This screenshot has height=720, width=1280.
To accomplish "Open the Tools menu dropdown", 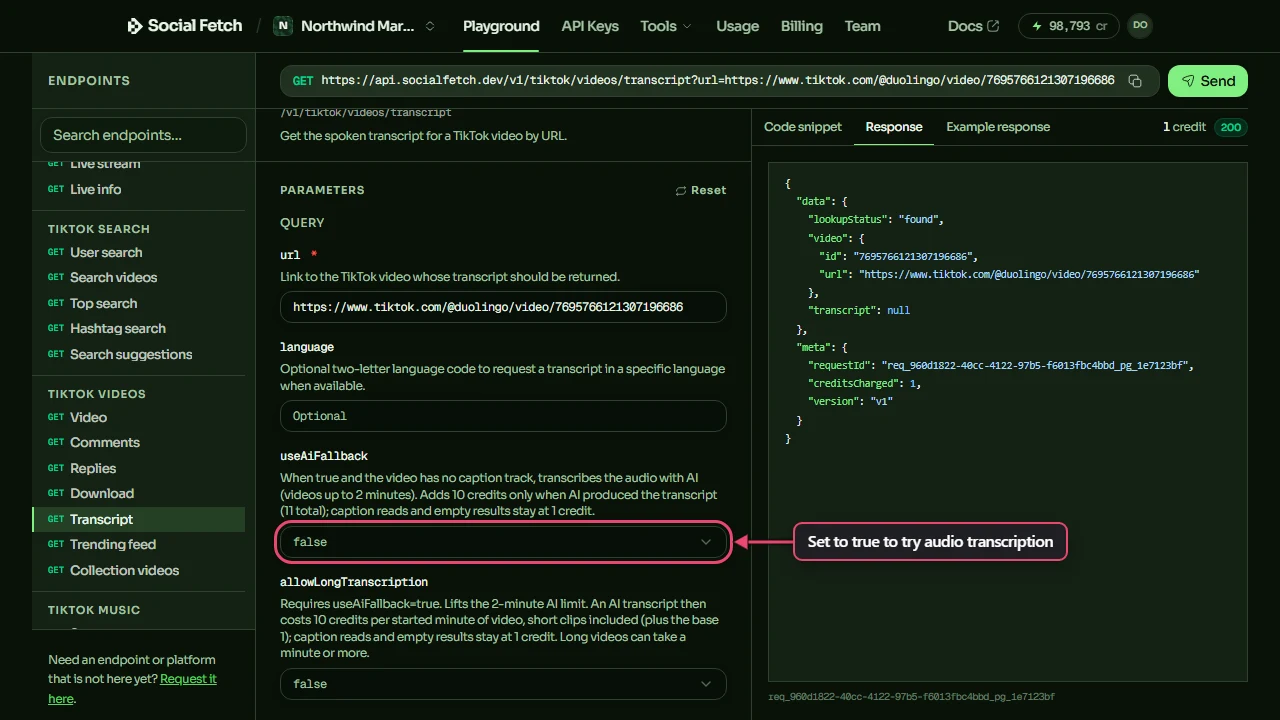I will point(666,26).
